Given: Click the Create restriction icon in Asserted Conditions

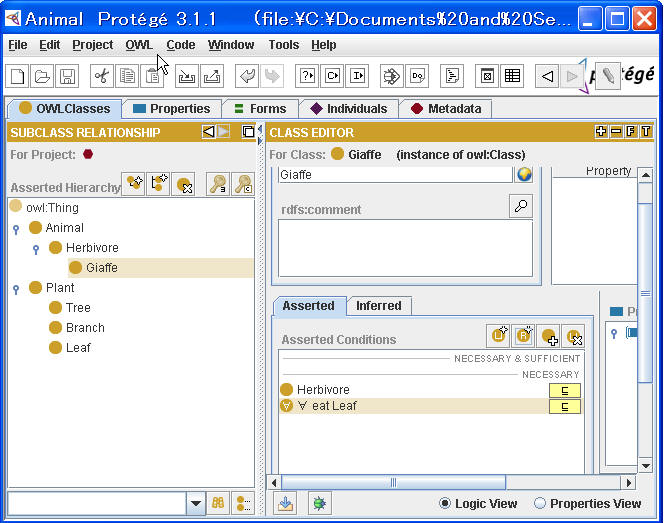Looking at the screenshot, I should click(523, 336).
